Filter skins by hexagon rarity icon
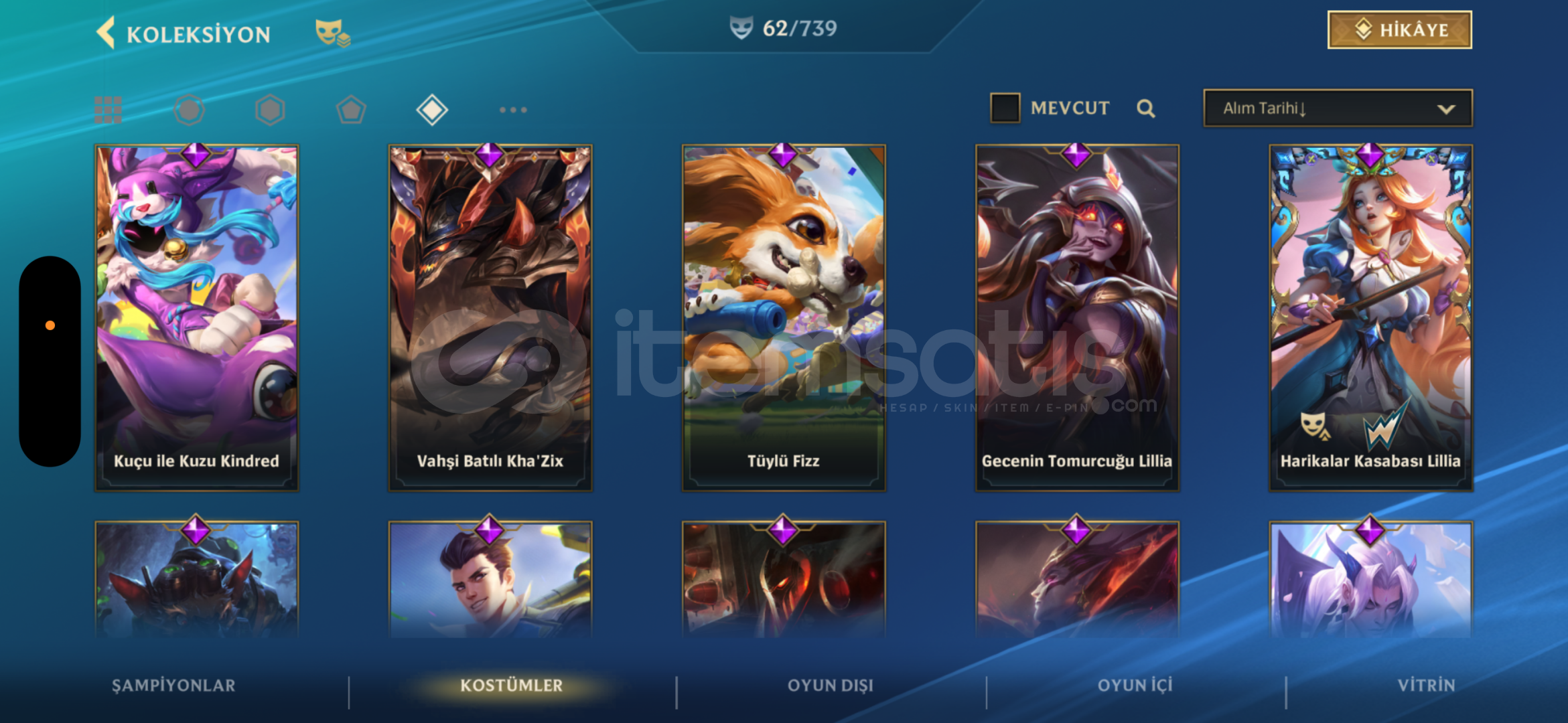This screenshot has width=1568, height=723. coord(270,110)
